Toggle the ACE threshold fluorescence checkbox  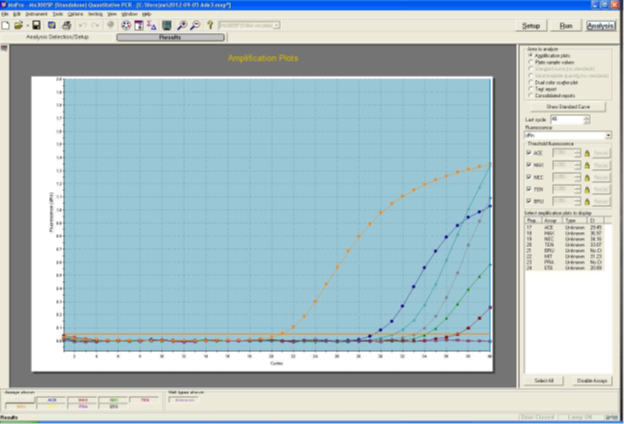[x=529, y=153]
